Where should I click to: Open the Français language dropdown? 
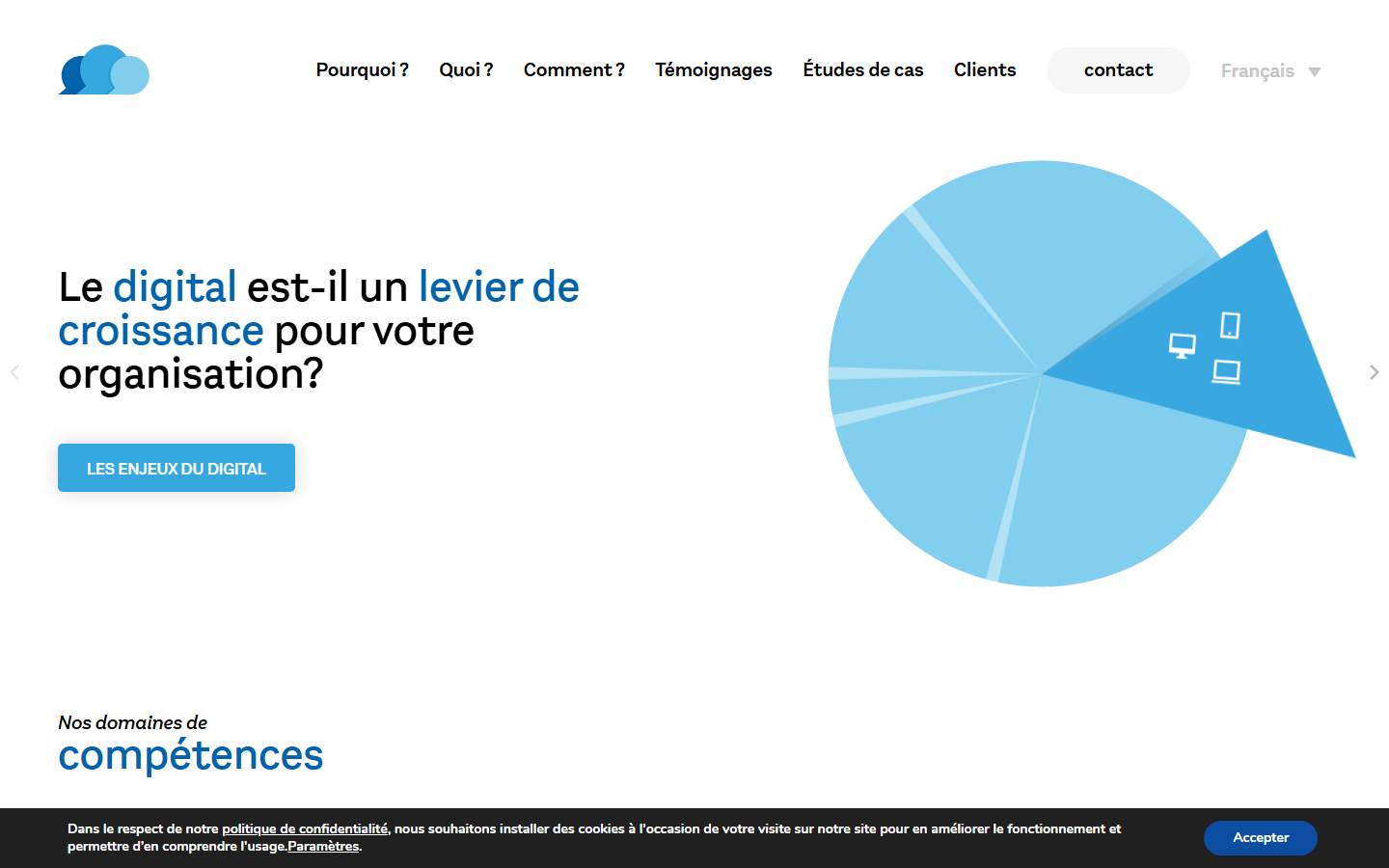coord(1270,71)
